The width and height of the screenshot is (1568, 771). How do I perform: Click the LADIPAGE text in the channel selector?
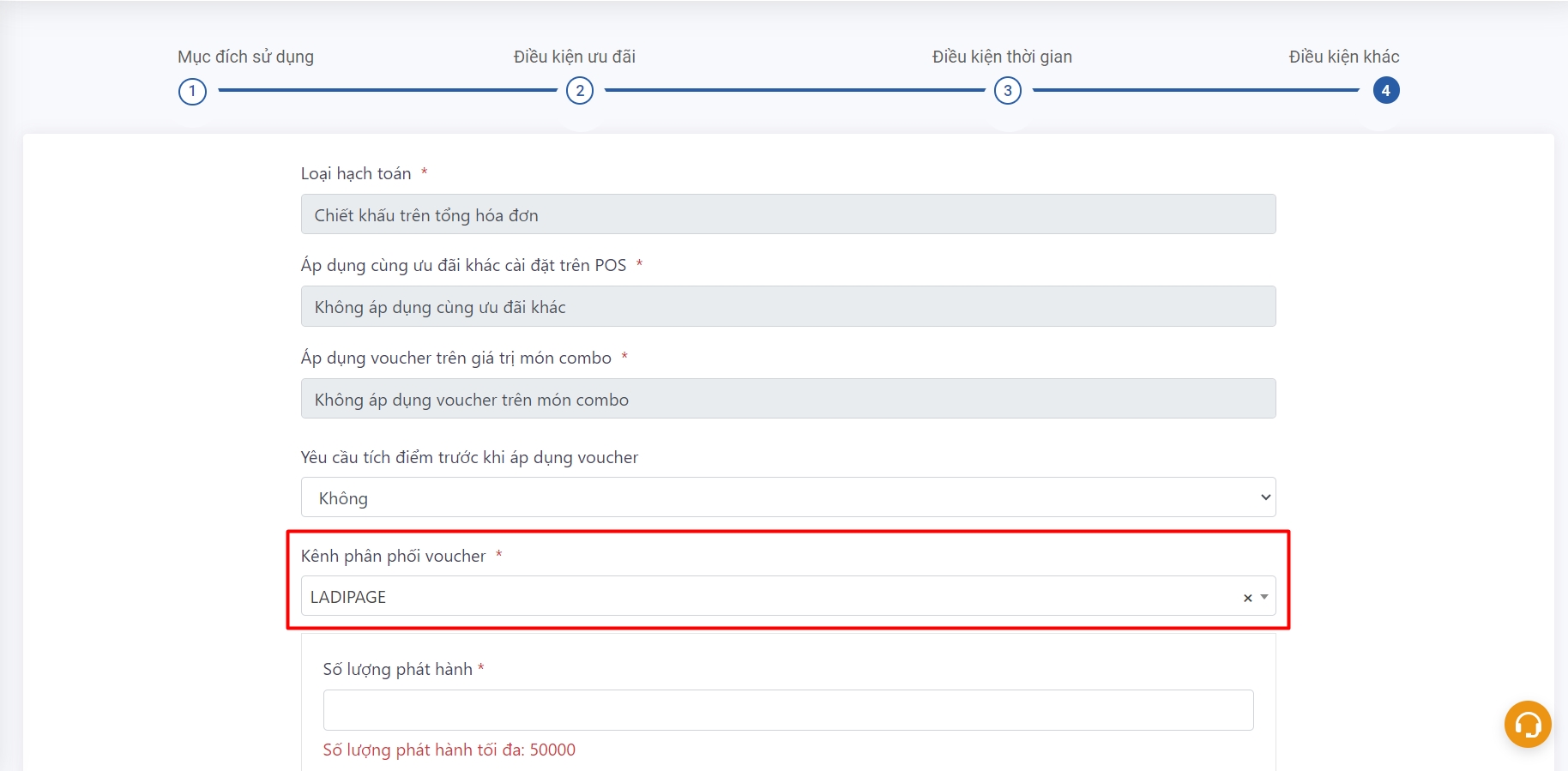[x=348, y=597]
